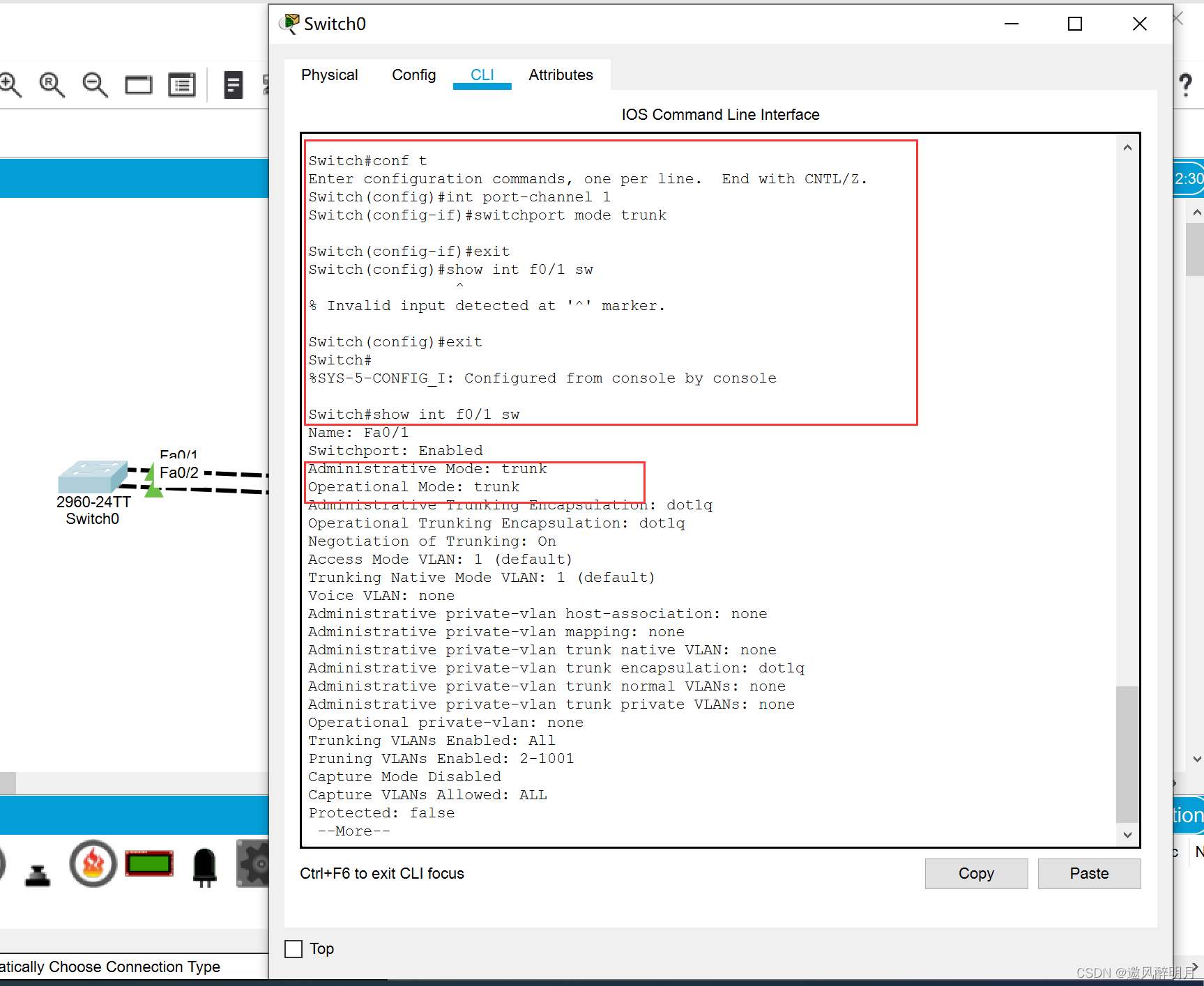
Task: Open the Attributes tab
Action: click(x=561, y=75)
